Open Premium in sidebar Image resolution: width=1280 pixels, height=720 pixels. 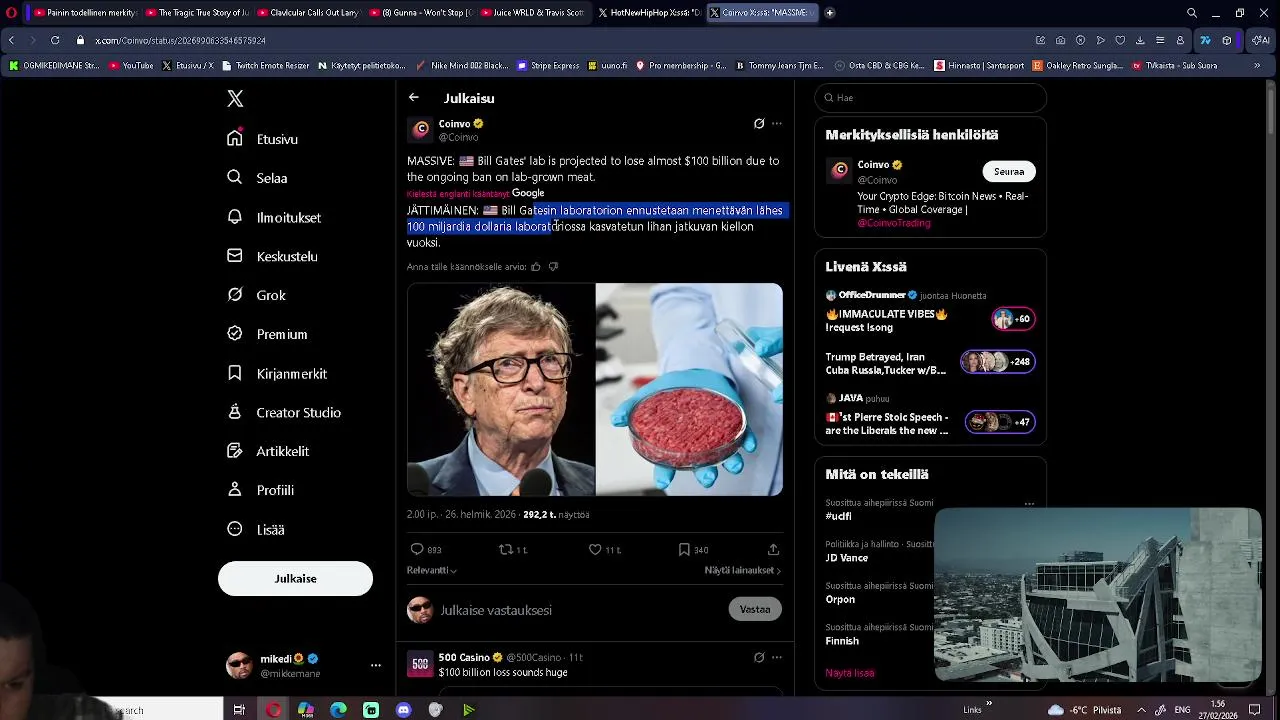268,334
